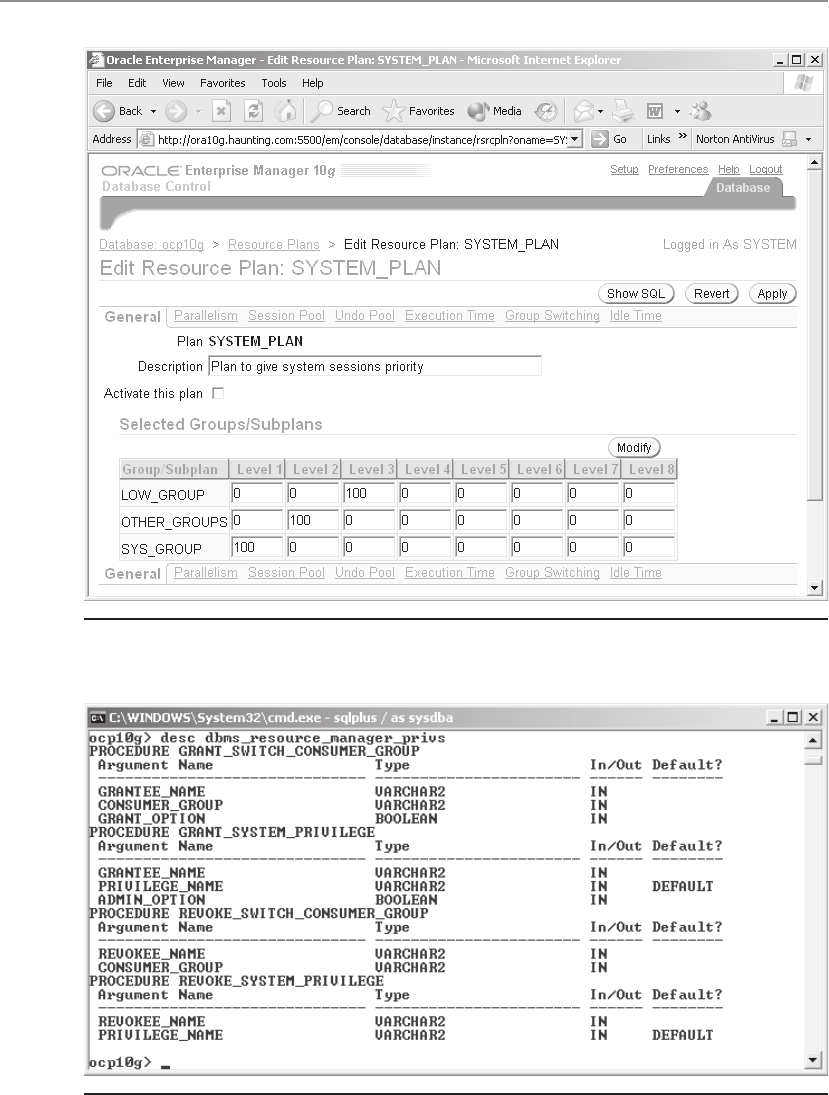This screenshot has width=829, height=1095.
Task: Expand the Forward button history dropdown
Action: tap(198, 112)
